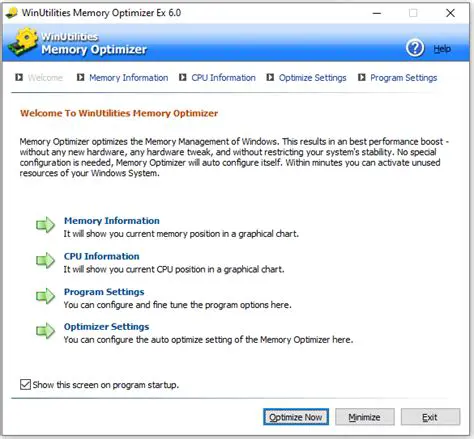Select the Program Settings tab
This screenshot has height=439, width=474.
(x=404, y=78)
